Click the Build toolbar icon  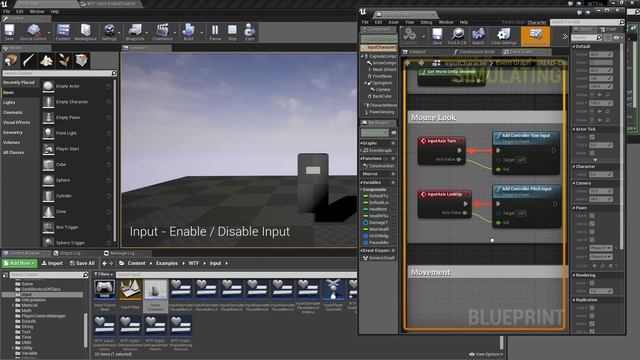[x=188, y=31]
